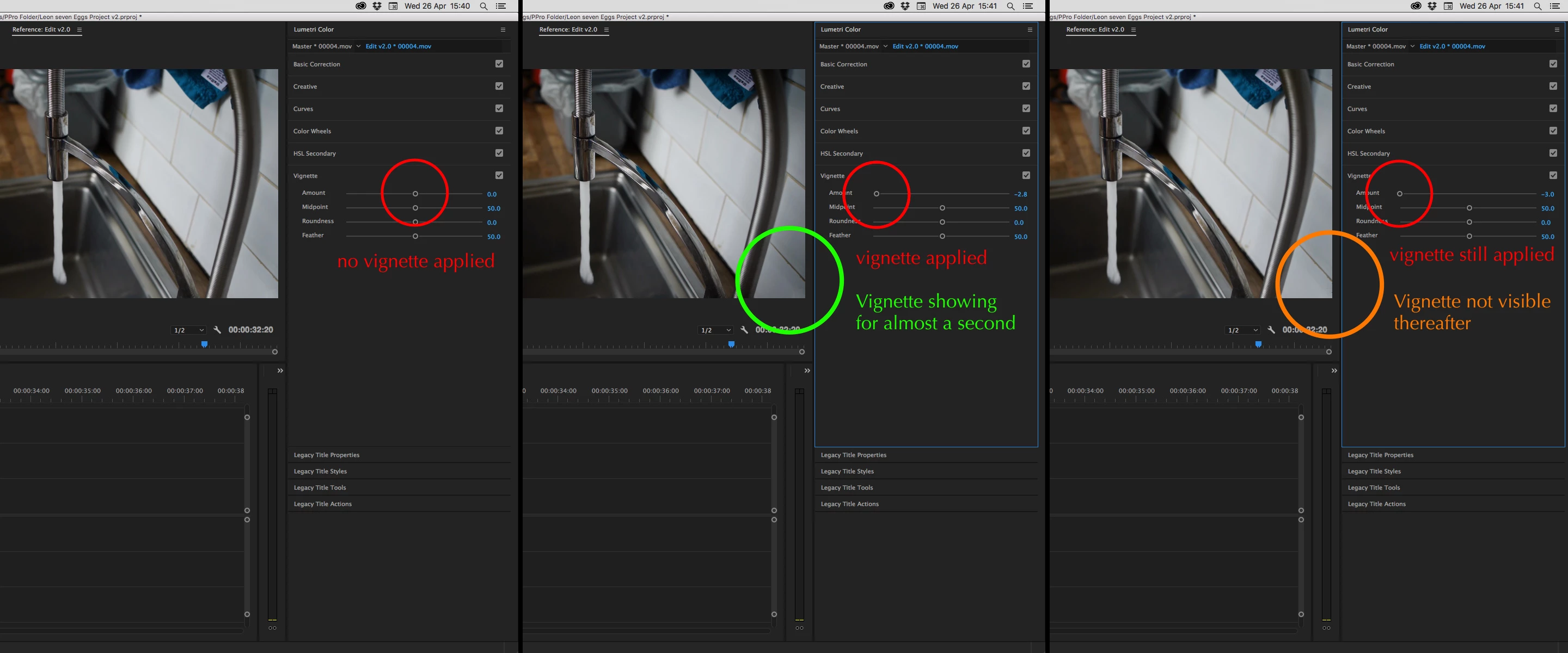This screenshot has width=1568, height=653.
Task: Click Creative Cloud icon left of 15:40 clock
Action: 361,6
